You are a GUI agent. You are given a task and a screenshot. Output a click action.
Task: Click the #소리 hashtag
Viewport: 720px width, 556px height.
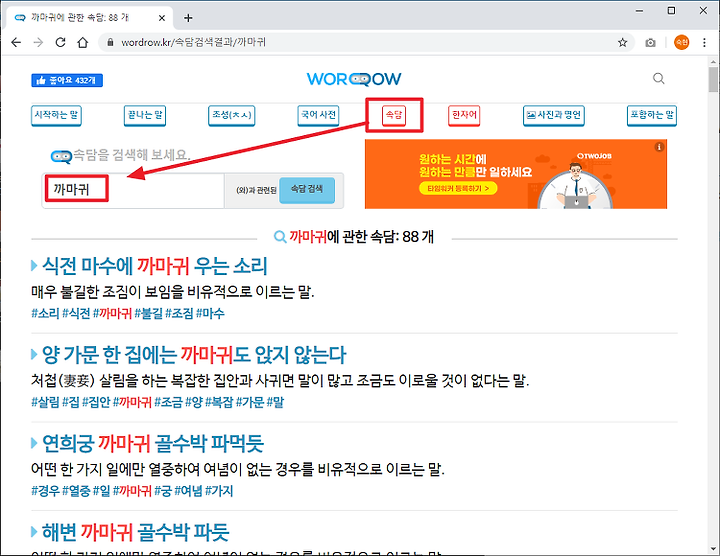pos(45,314)
